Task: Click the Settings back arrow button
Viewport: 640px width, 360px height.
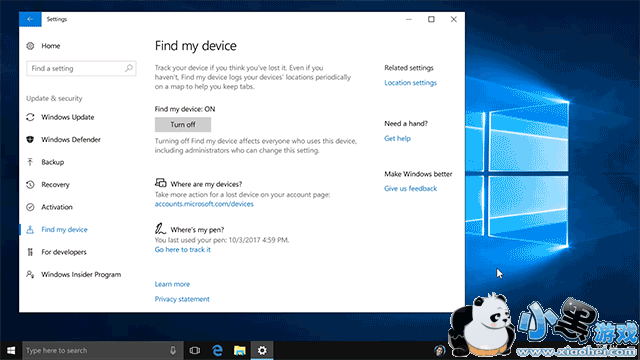Action: point(30,19)
